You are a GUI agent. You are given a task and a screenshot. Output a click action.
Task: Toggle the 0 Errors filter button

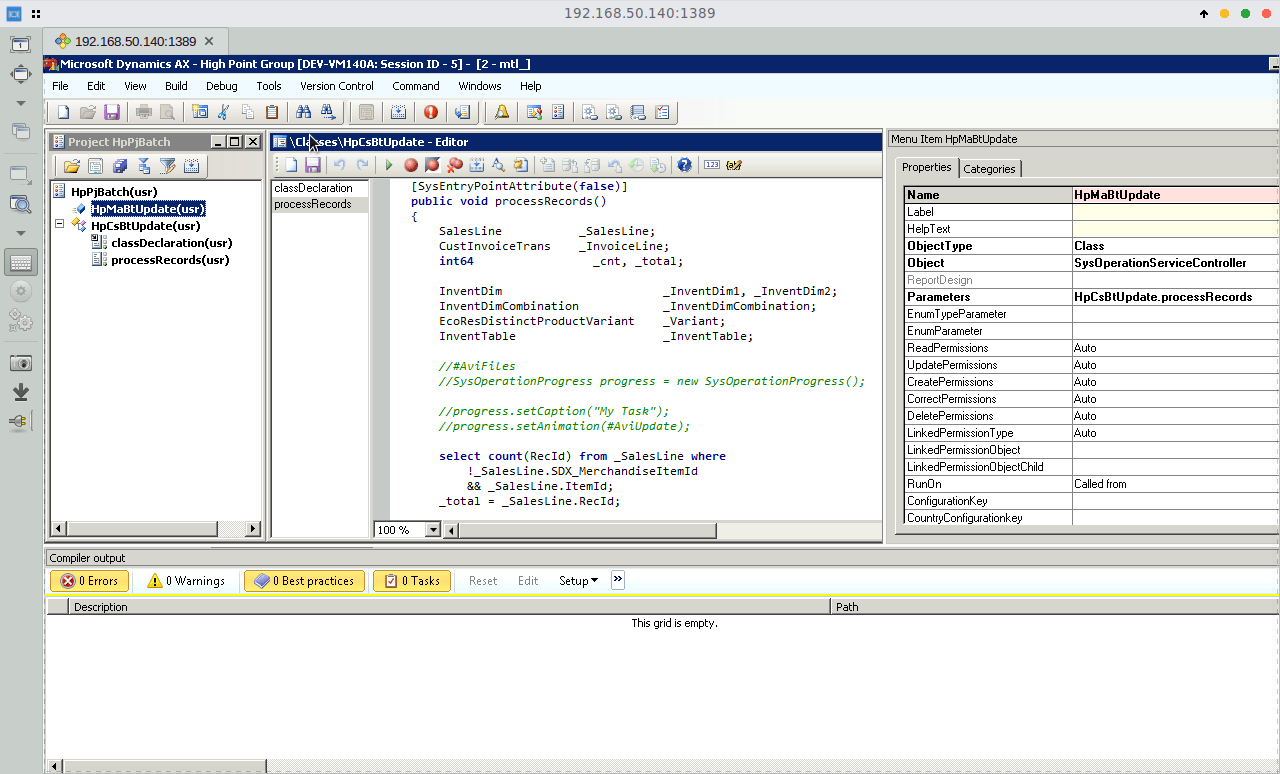89,581
